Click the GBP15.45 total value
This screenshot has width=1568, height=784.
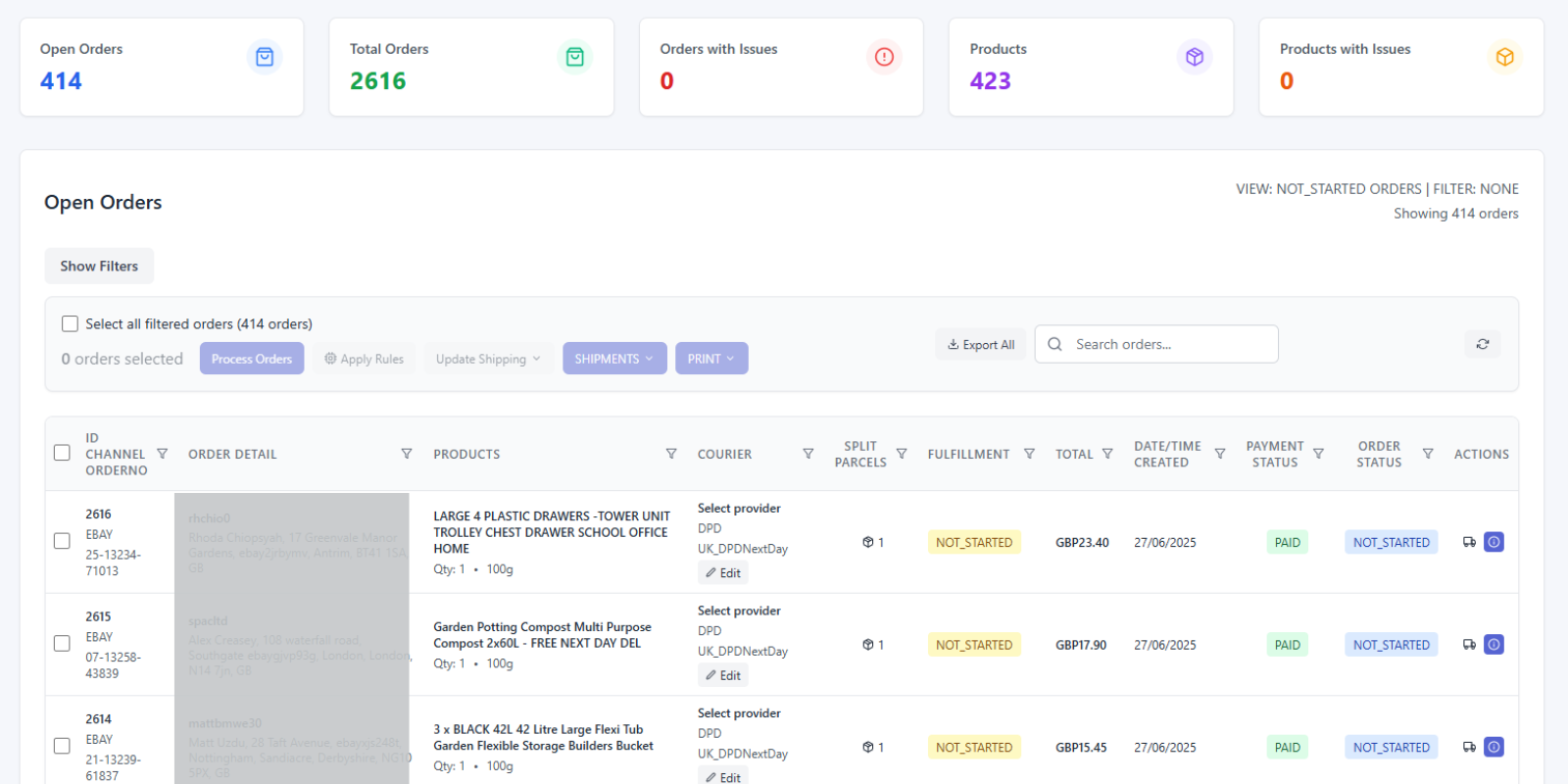tap(1081, 747)
